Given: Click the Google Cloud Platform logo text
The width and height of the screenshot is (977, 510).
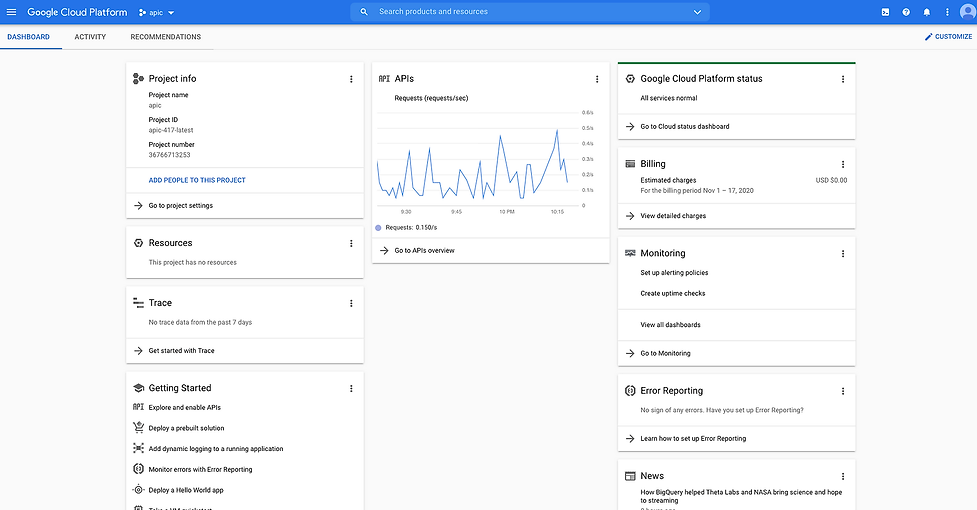Looking at the screenshot, I should point(77,12).
